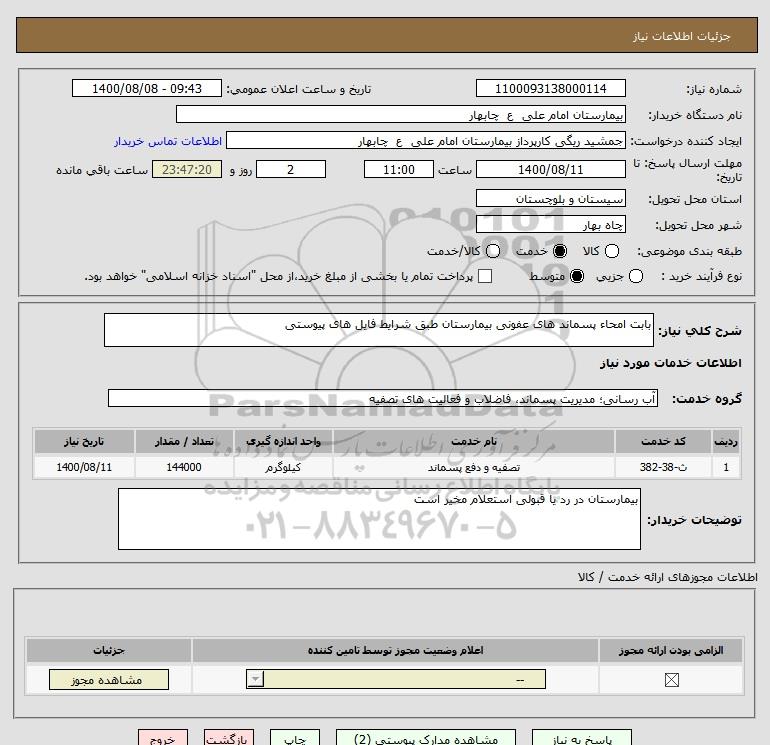The width and height of the screenshot is (770, 745).
Task: Click the مشاهده مجوز button
Action: [109, 680]
